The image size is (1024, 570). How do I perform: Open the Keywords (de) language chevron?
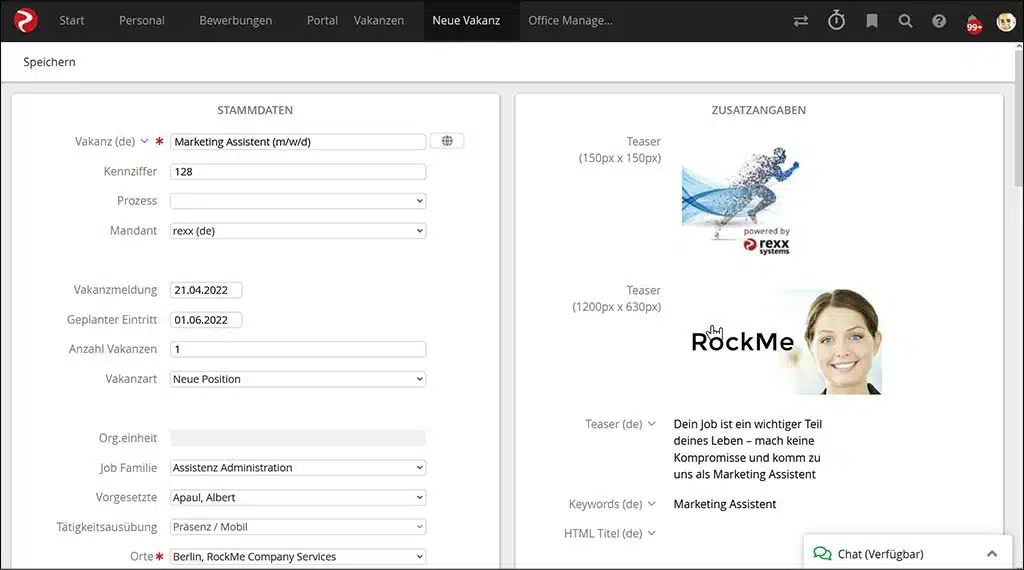(651, 504)
